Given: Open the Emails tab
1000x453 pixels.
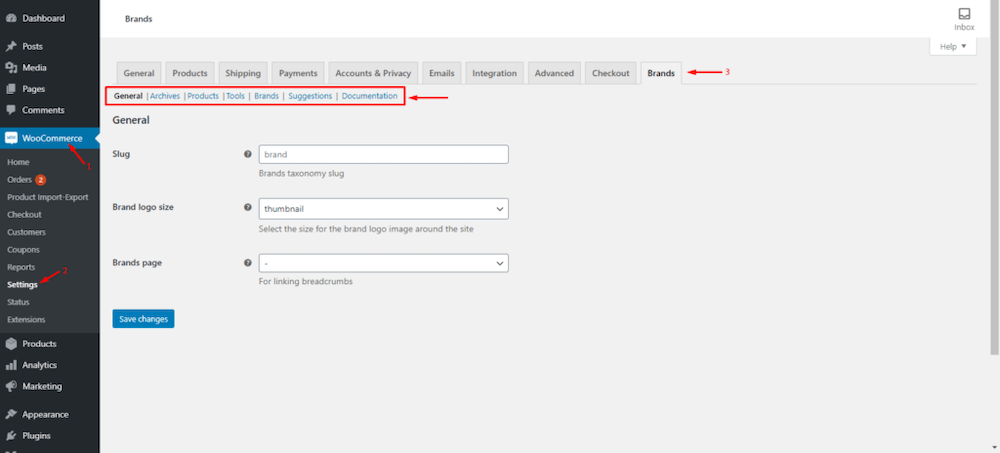Looking at the screenshot, I should point(441,73).
